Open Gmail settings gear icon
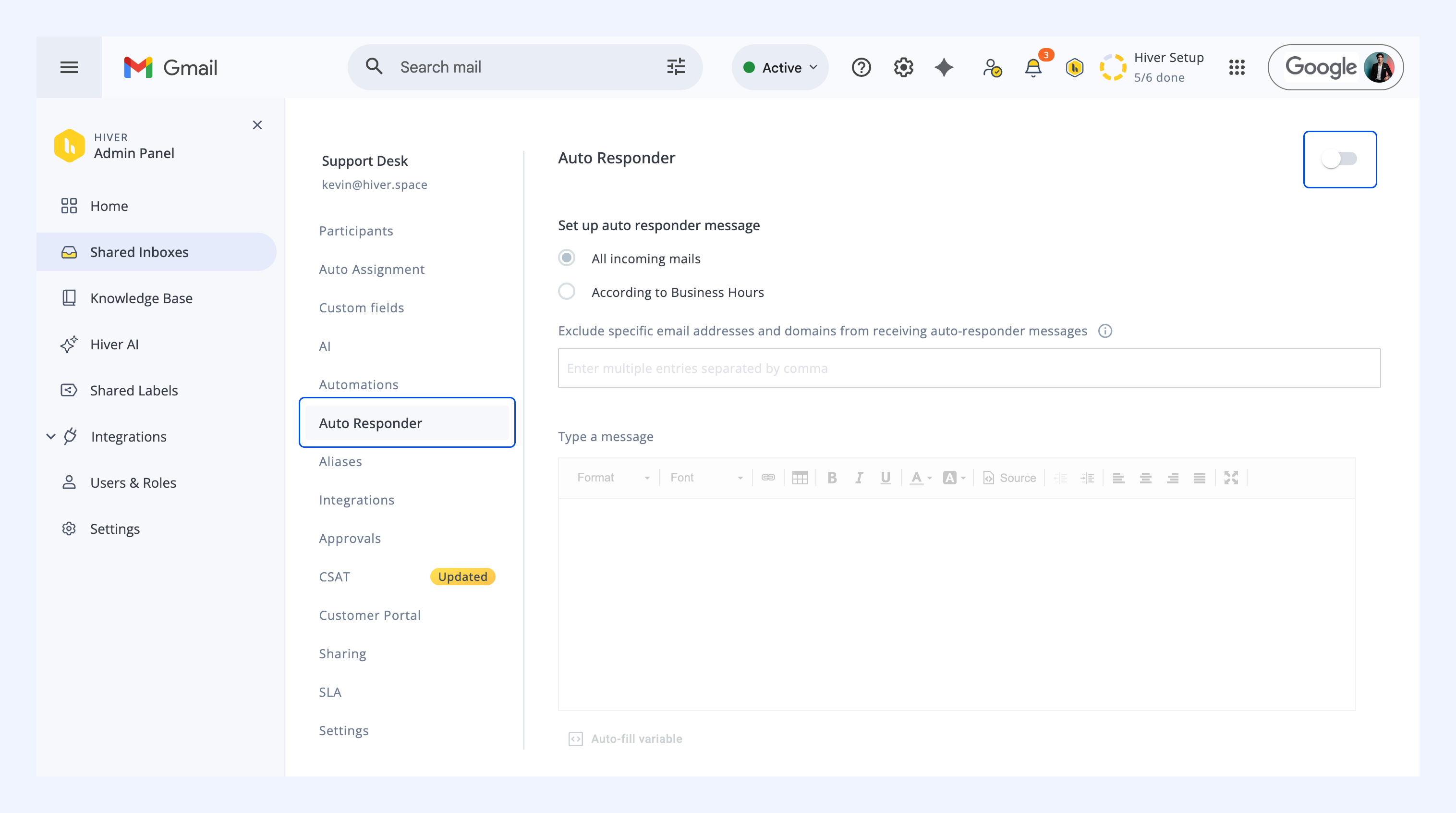The image size is (1456, 813). coord(903,67)
